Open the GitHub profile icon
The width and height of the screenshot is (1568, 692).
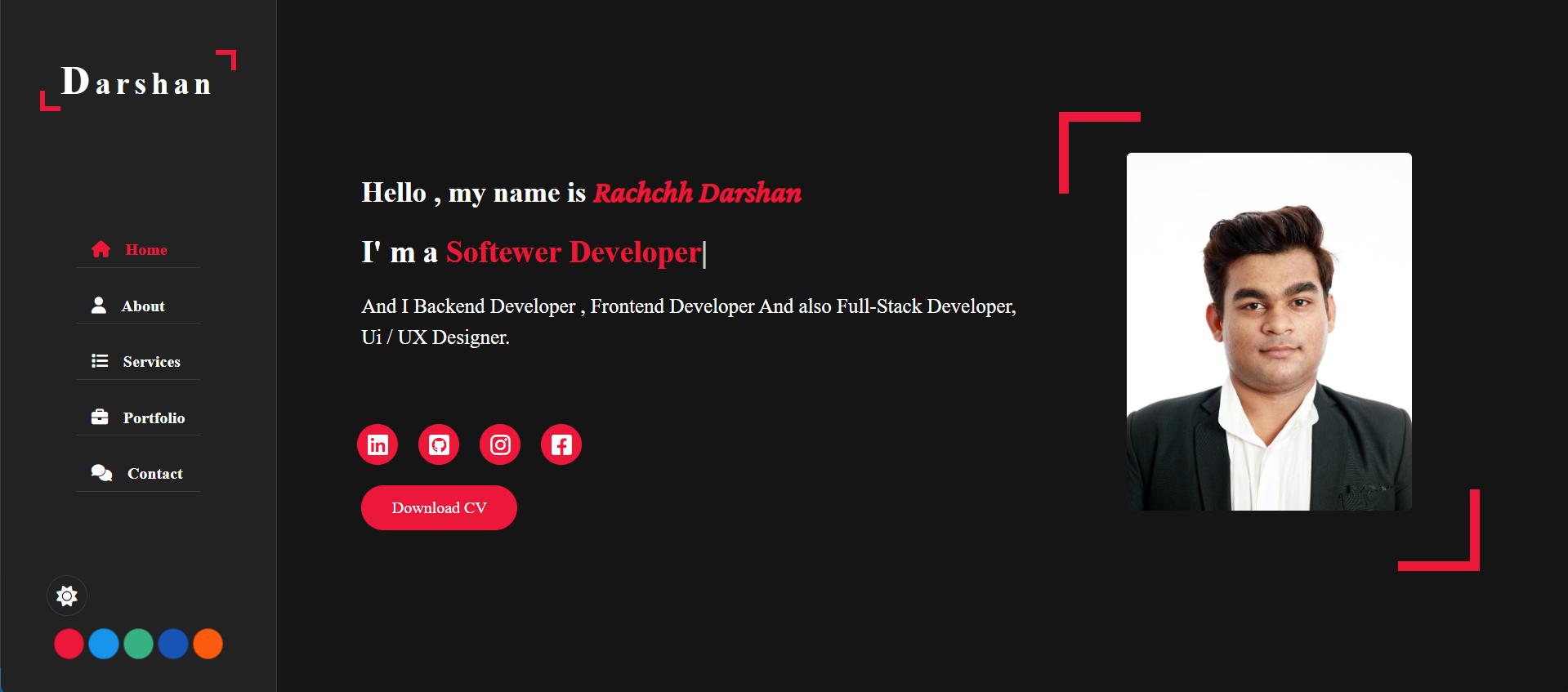pyautogui.click(x=439, y=444)
